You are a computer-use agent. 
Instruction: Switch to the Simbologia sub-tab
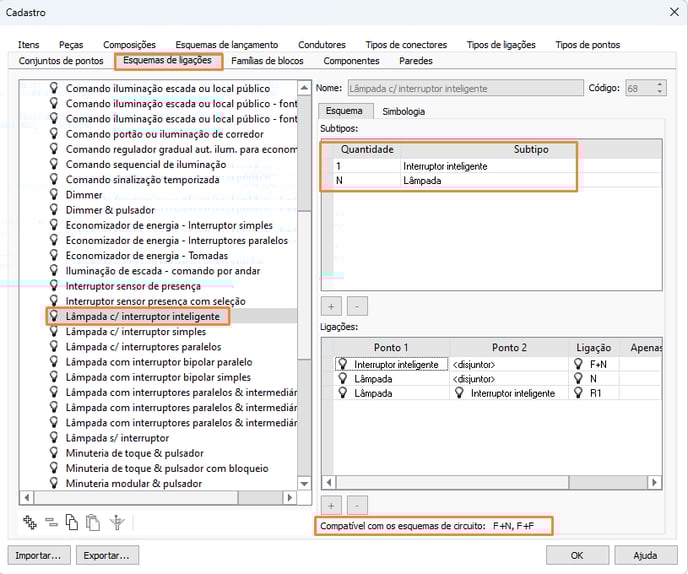point(403,111)
